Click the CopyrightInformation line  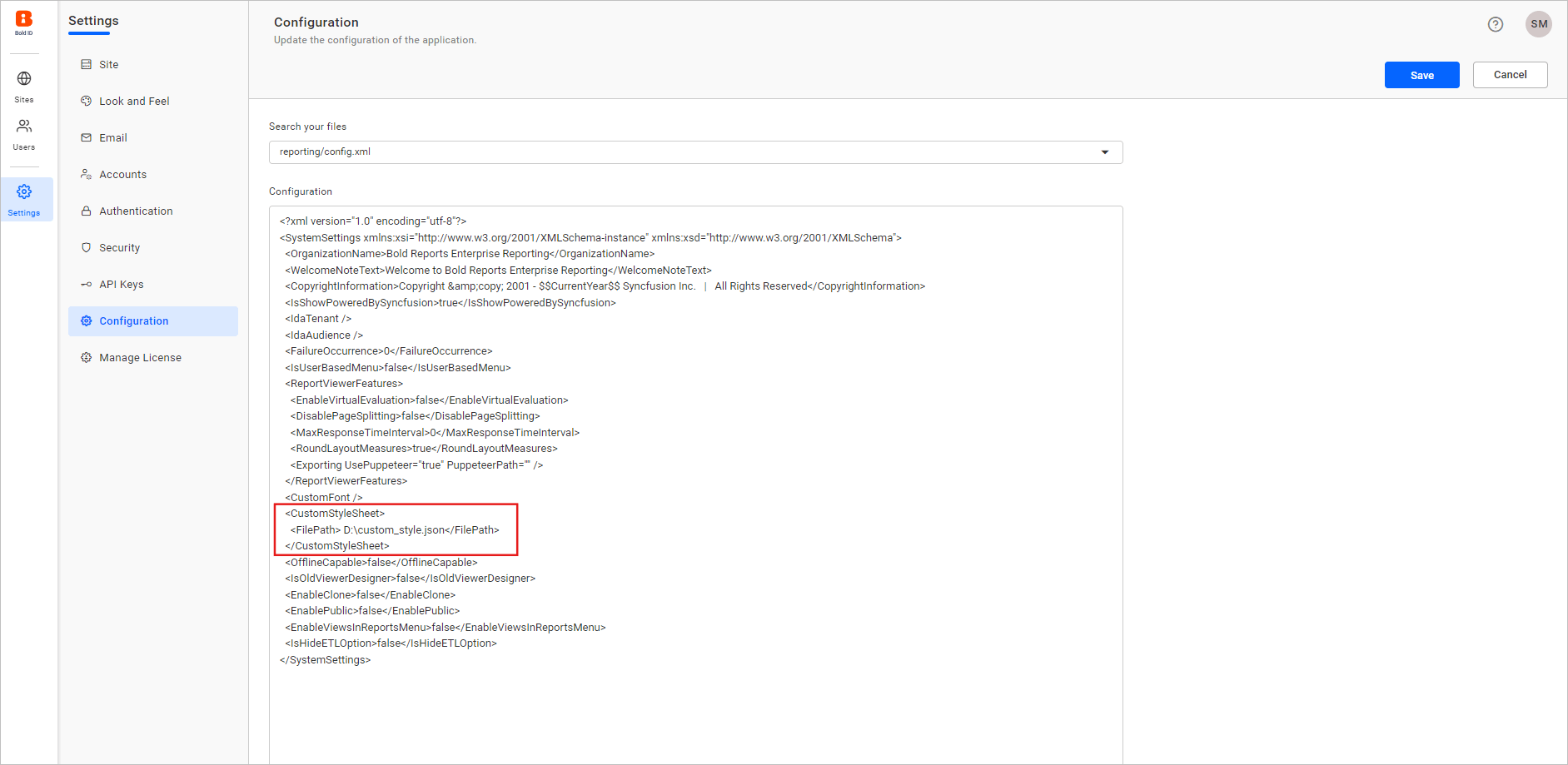pos(605,286)
